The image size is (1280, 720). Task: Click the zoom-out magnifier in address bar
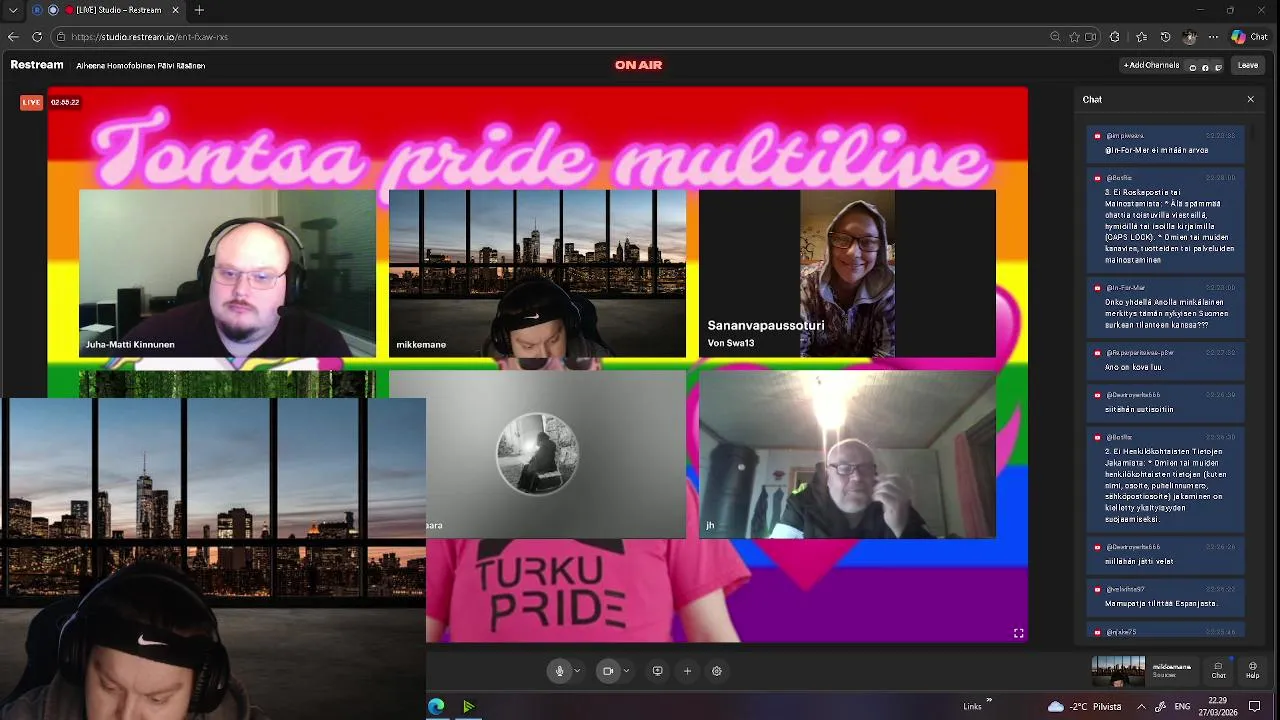click(1055, 37)
